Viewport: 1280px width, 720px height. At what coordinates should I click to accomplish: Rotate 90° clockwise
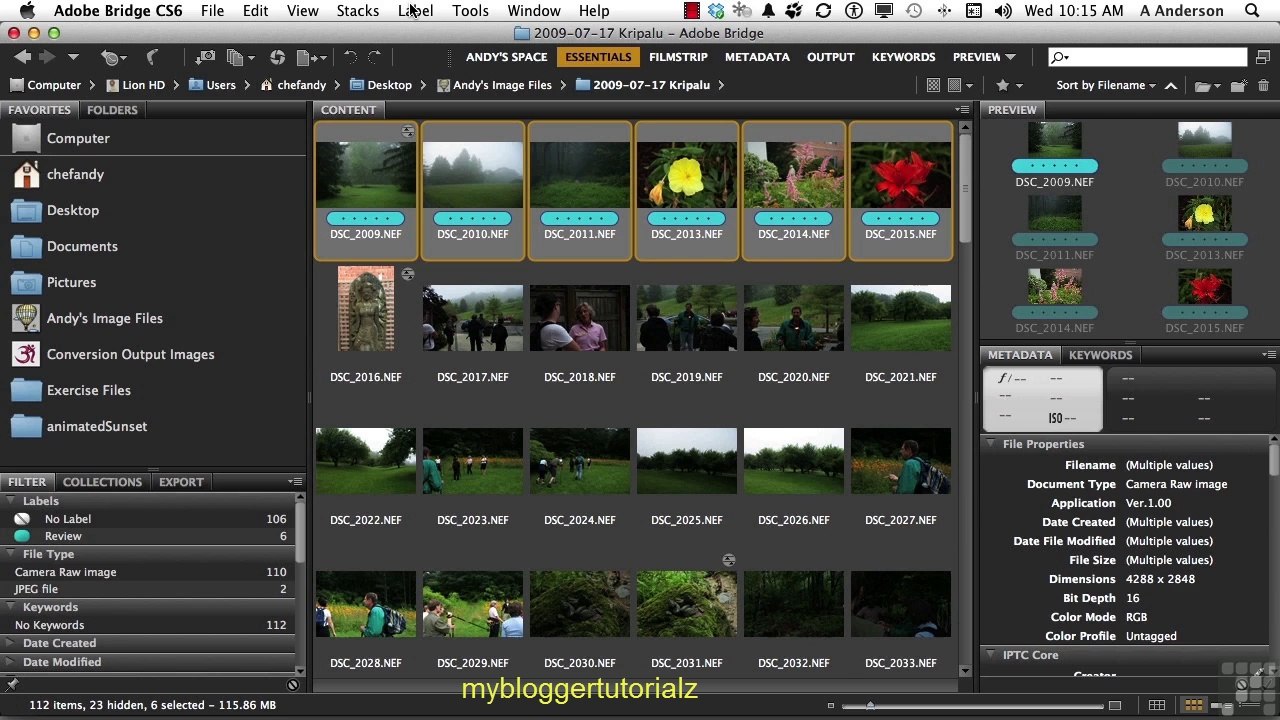[375, 58]
